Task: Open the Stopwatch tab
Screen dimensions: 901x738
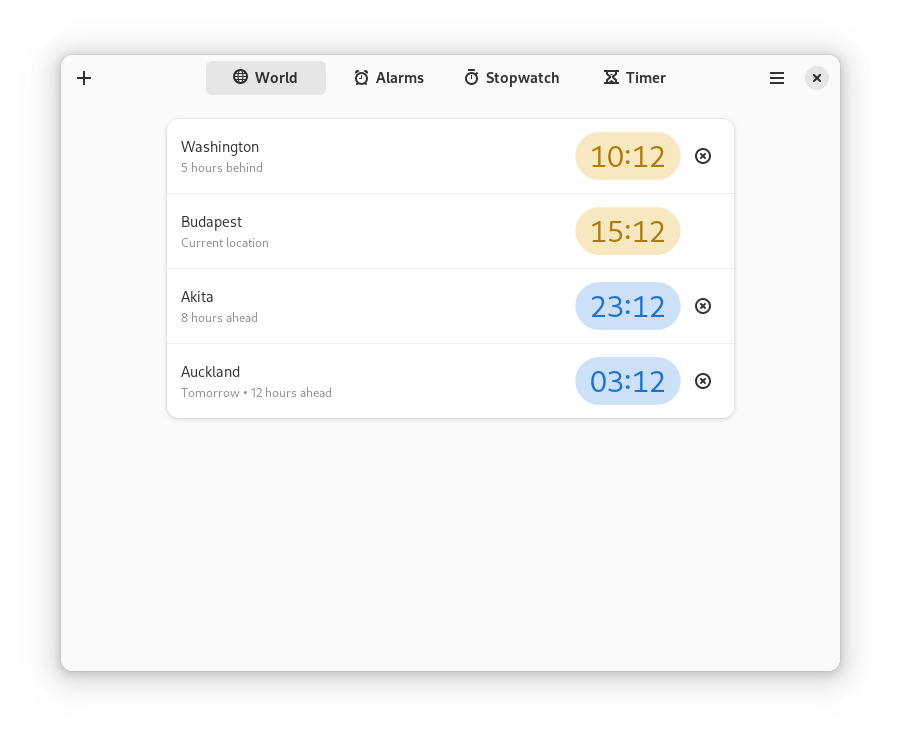Action: click(511, 78)
